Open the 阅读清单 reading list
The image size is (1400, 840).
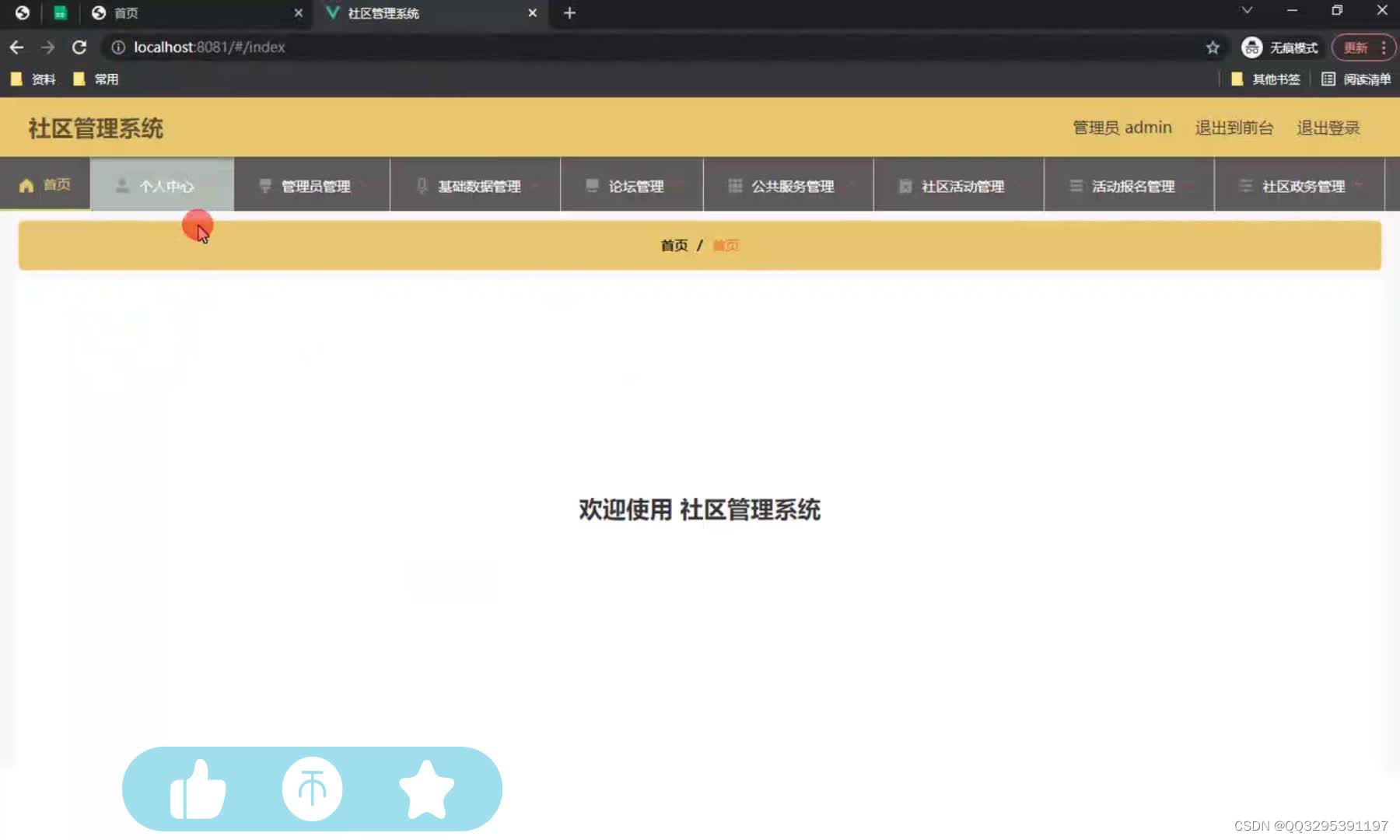click(x=1356, y=79)
